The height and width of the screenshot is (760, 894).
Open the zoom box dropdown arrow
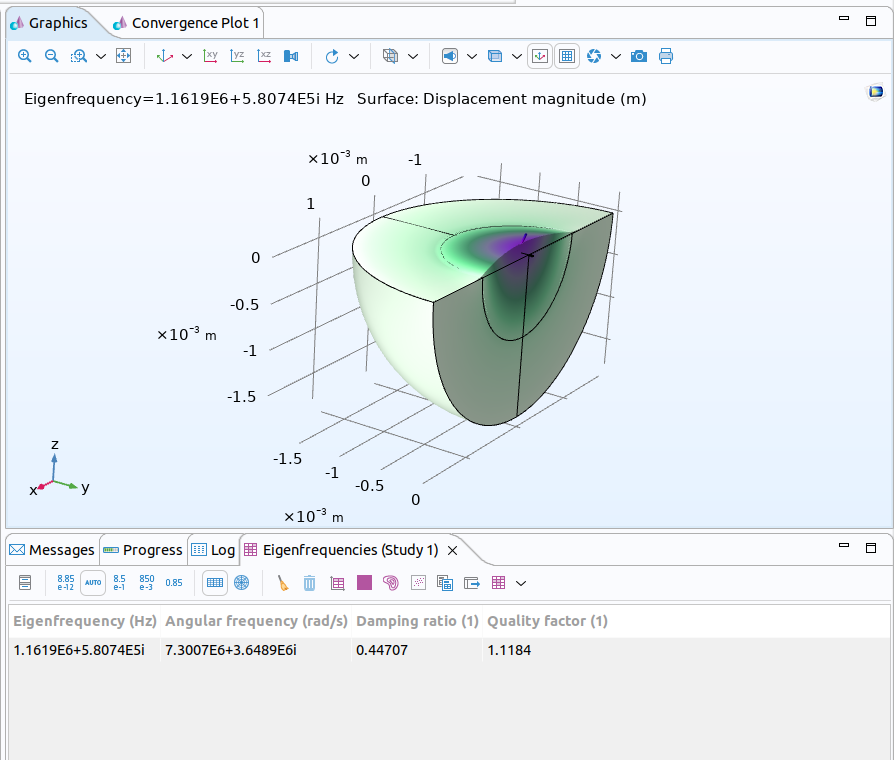click(x=101, y=56)
